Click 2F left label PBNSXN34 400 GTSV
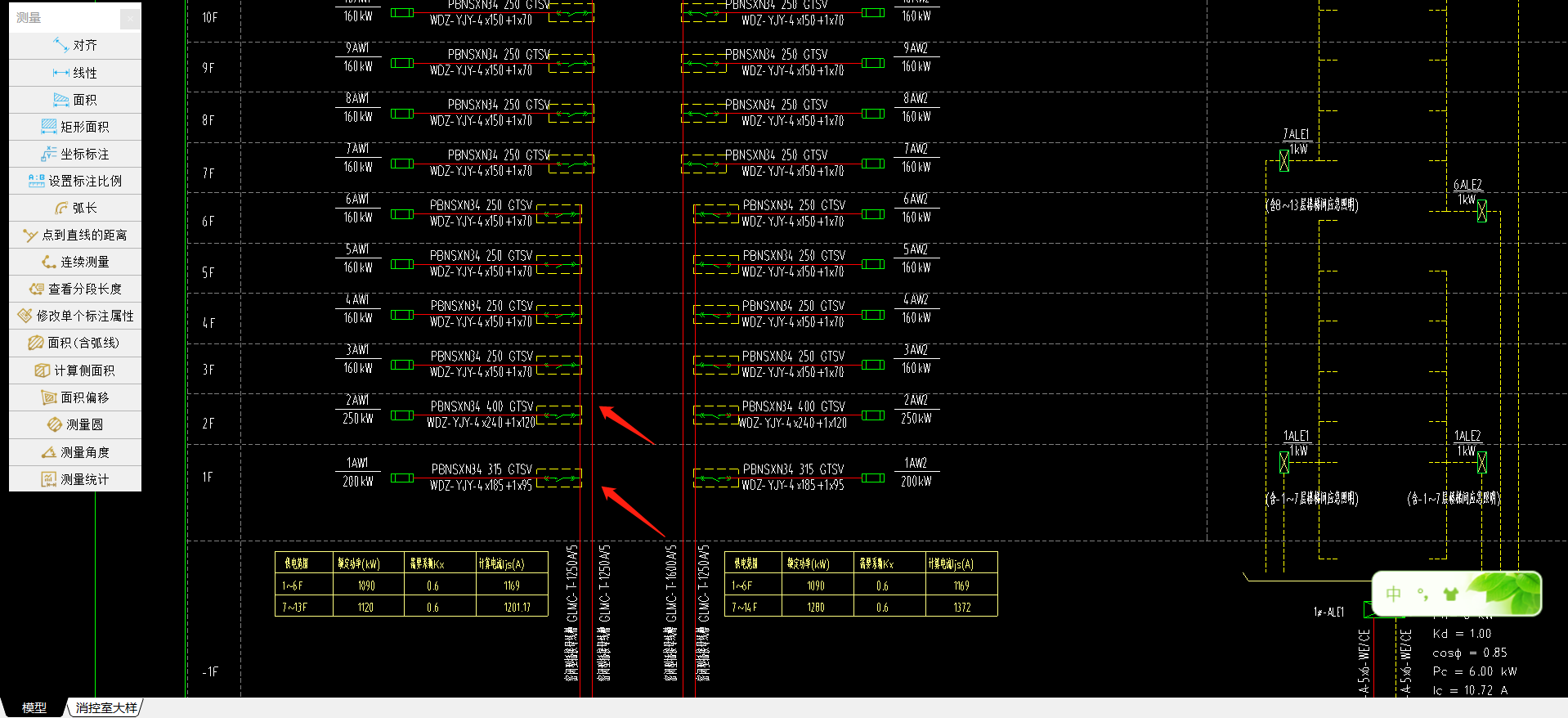This screenshot has width=1568, height=718. click(x=482, y=406)
